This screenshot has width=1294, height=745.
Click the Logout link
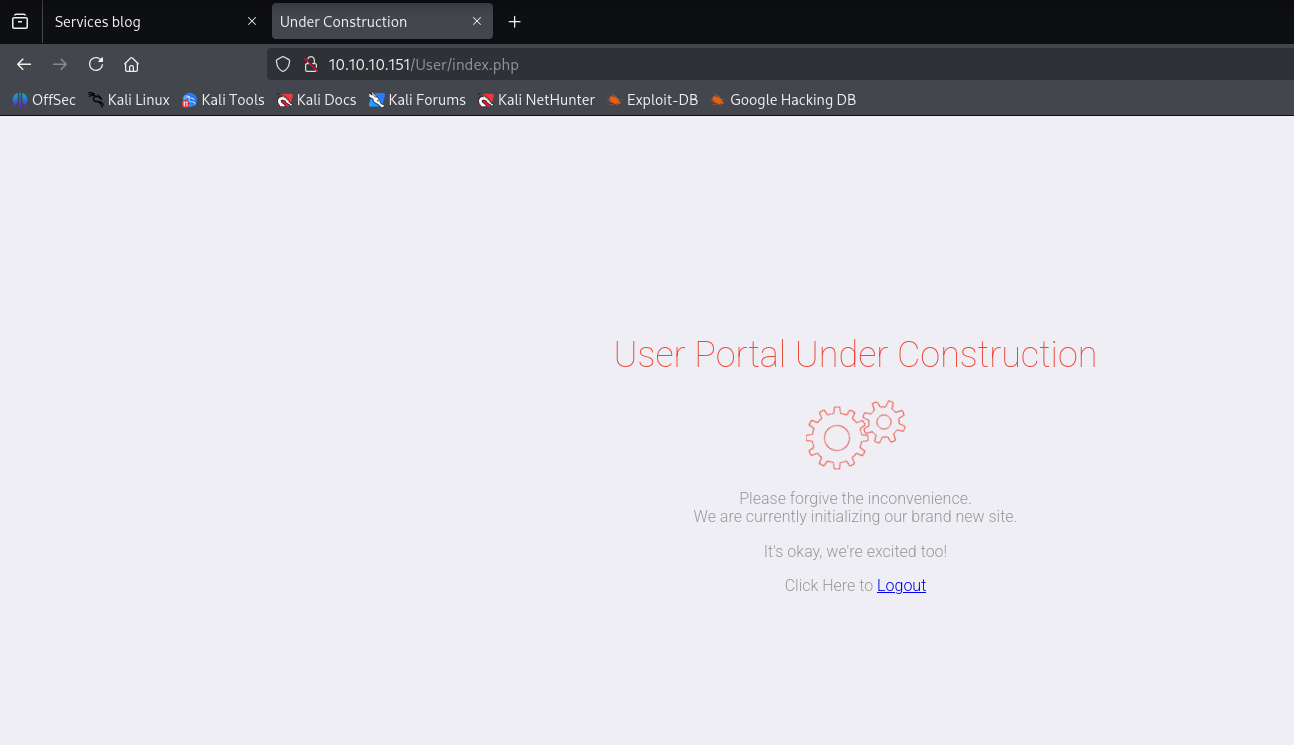[x=901, y=585]
